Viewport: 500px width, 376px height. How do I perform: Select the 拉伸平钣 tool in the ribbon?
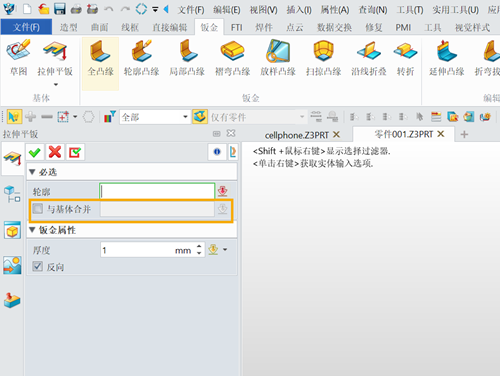[55, 58]
